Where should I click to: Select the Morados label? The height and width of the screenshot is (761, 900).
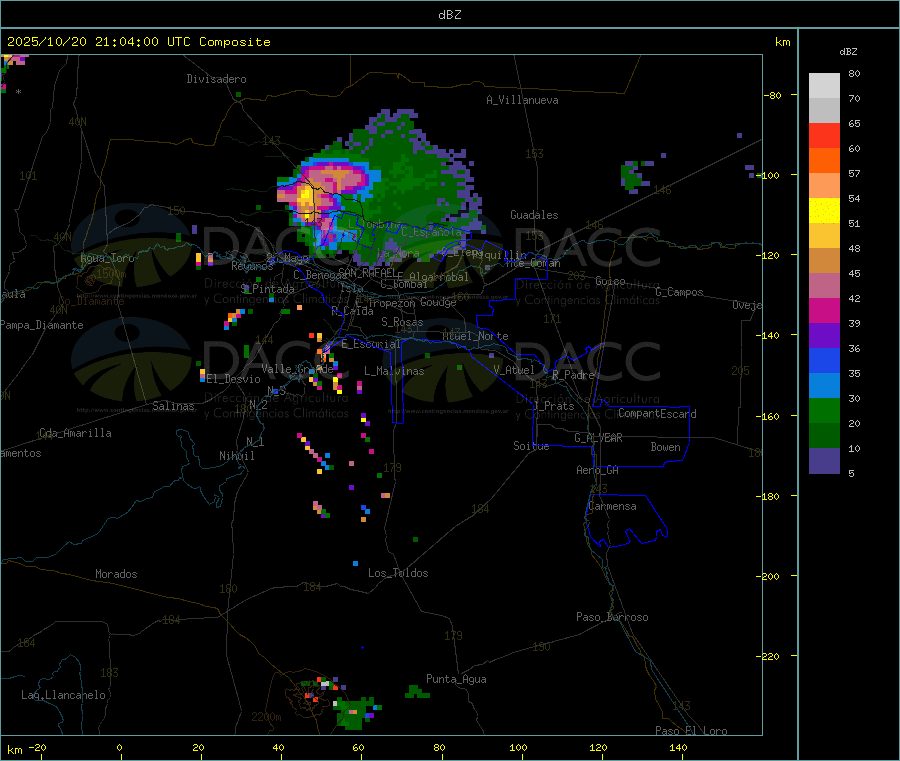[x=116, y=574]
